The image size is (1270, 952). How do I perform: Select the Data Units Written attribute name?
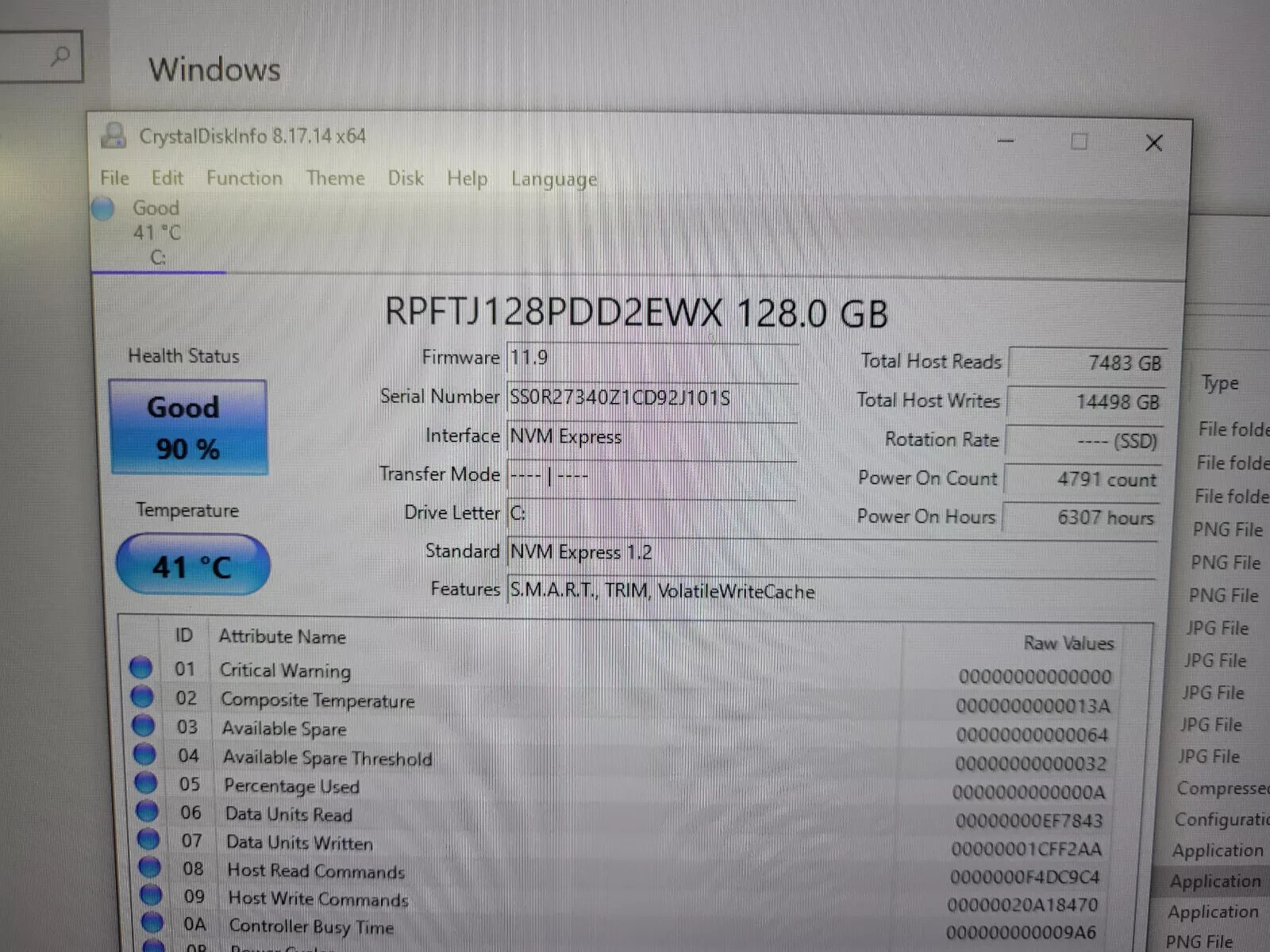pos(299,843)
